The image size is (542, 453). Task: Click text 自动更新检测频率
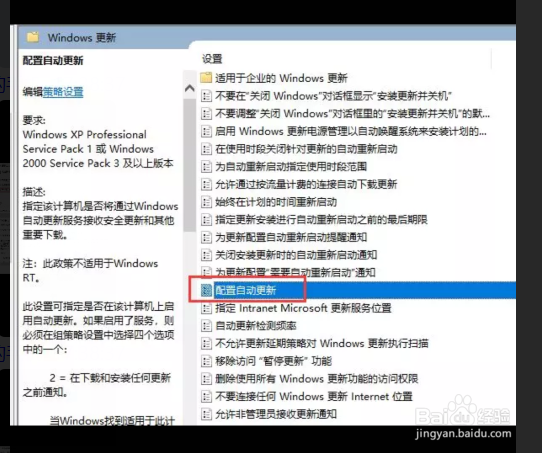click(255, 325)
